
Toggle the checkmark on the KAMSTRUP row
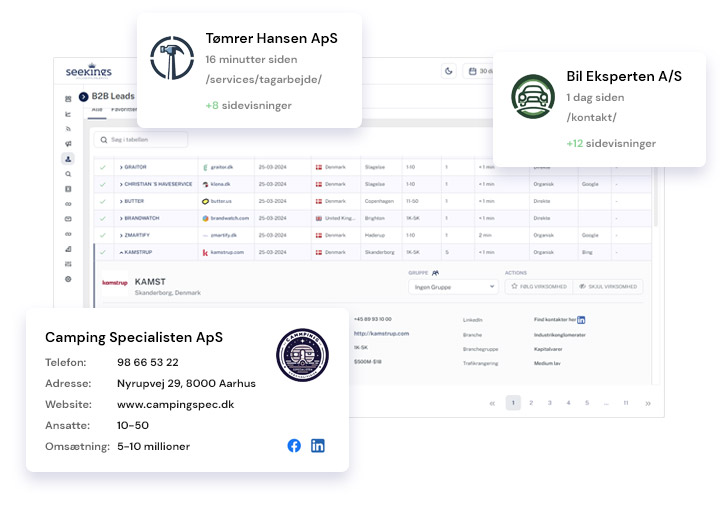[x=103, y=252]
